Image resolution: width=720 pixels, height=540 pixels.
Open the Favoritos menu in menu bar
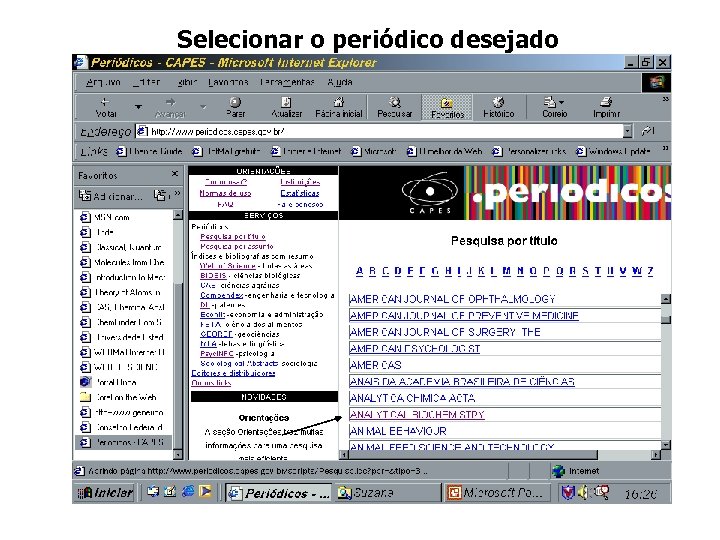point(228,83)
